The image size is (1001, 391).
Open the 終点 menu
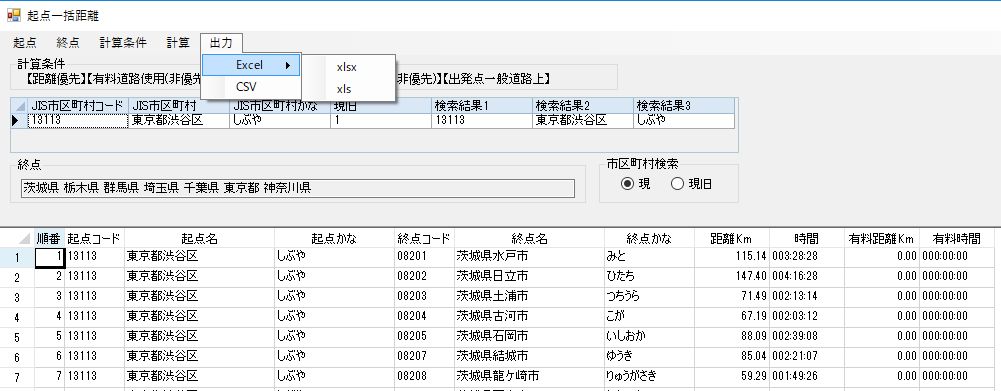(x=68, y=43)
